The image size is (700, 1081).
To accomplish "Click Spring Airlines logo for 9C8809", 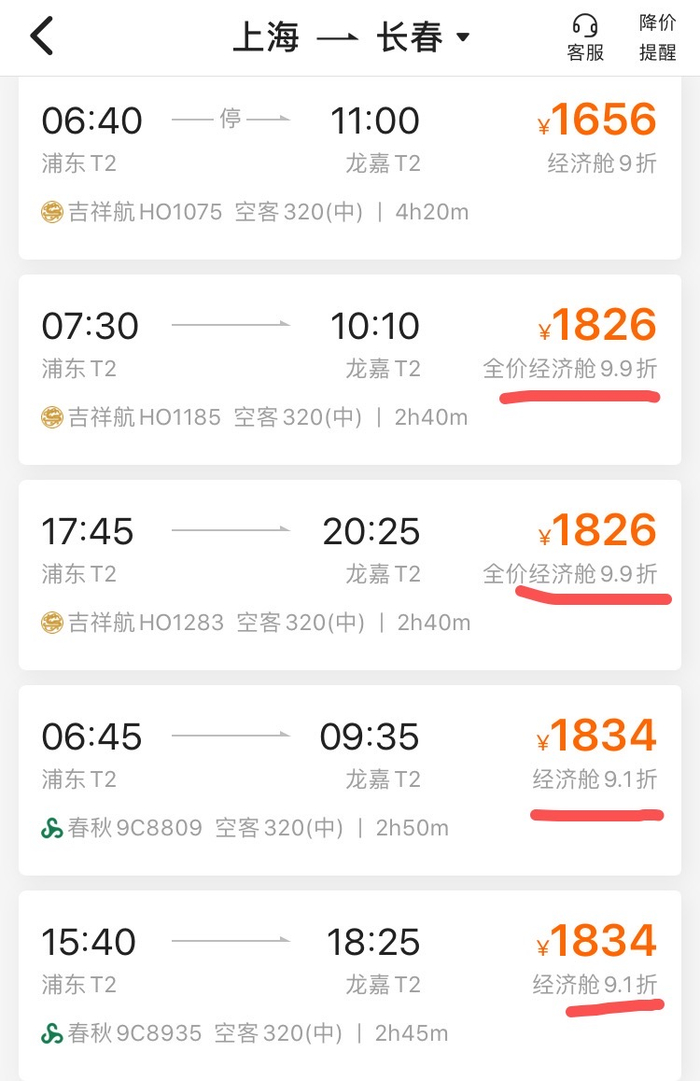I will [x=52, y=828].
